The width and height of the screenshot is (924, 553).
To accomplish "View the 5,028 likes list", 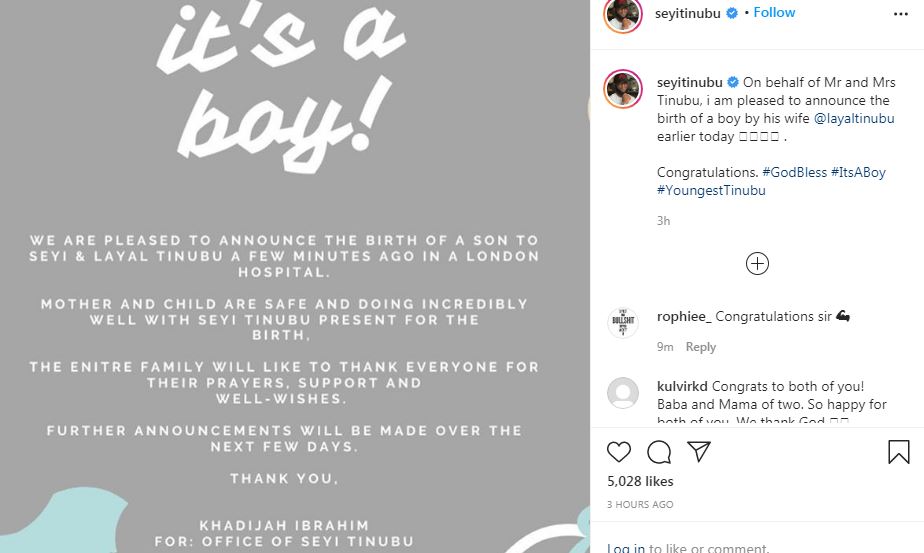I will click(x=640, y=482).
